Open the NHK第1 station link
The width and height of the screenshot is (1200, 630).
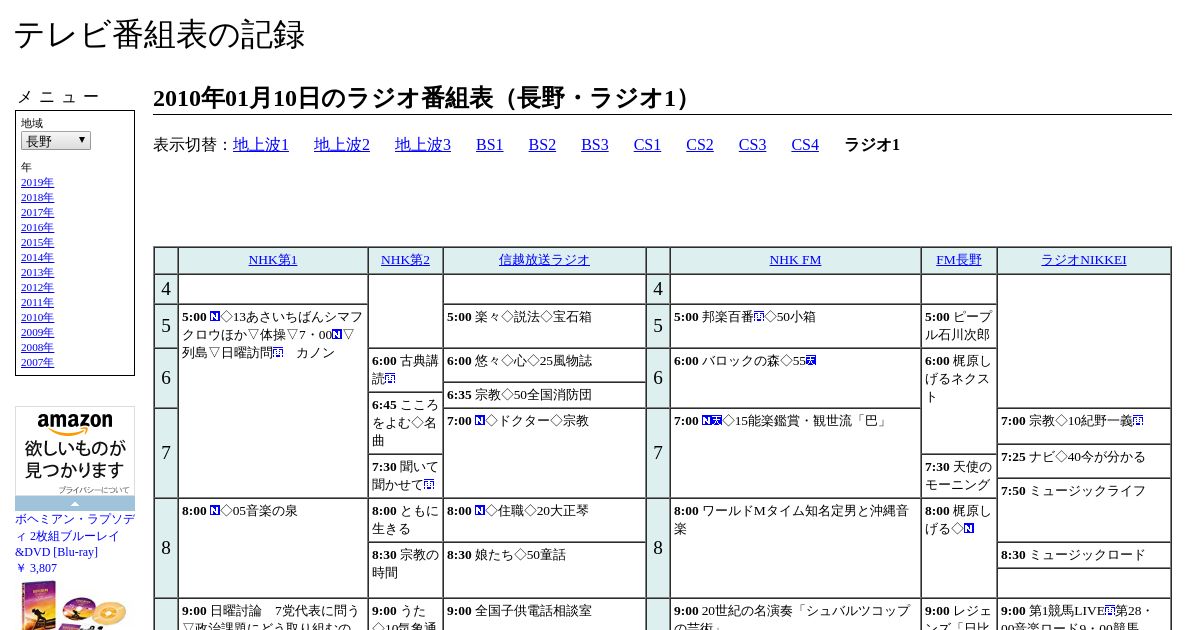273,260
